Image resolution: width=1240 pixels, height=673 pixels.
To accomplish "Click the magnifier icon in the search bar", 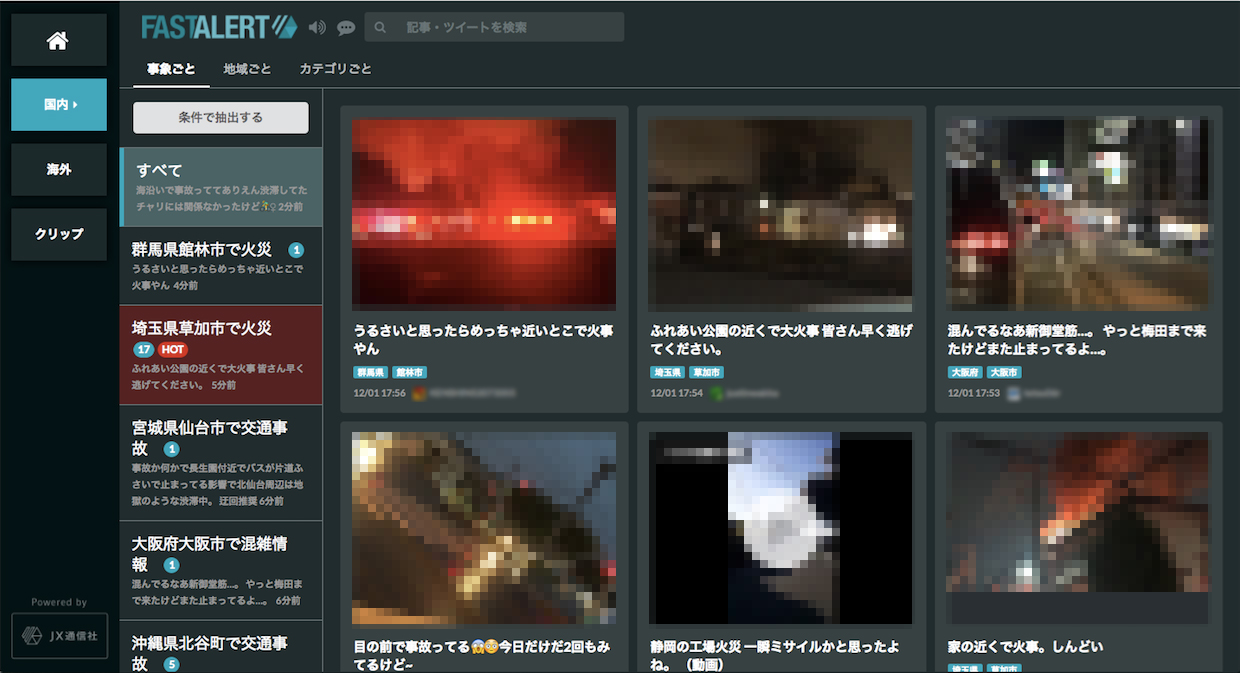I will pyautogui.click(x=379, y=27).
